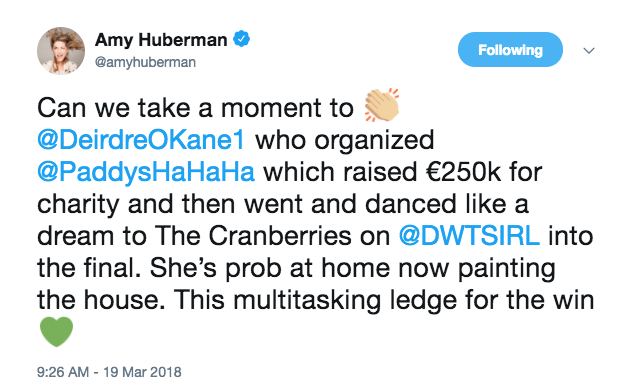Click the green heart emoji

[56, 331]
